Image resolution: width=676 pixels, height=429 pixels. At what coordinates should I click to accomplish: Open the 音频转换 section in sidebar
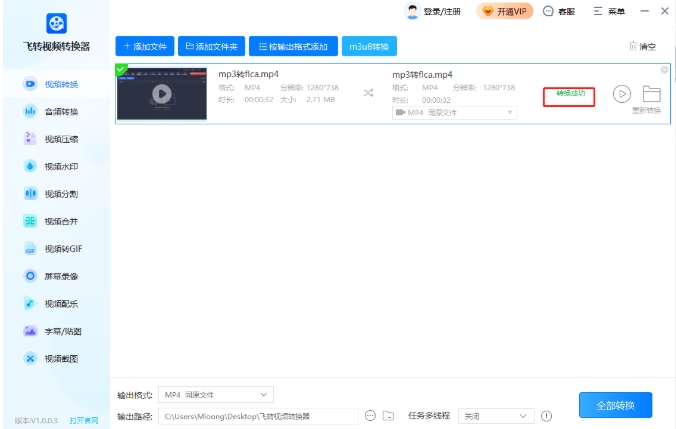[56, 111]
